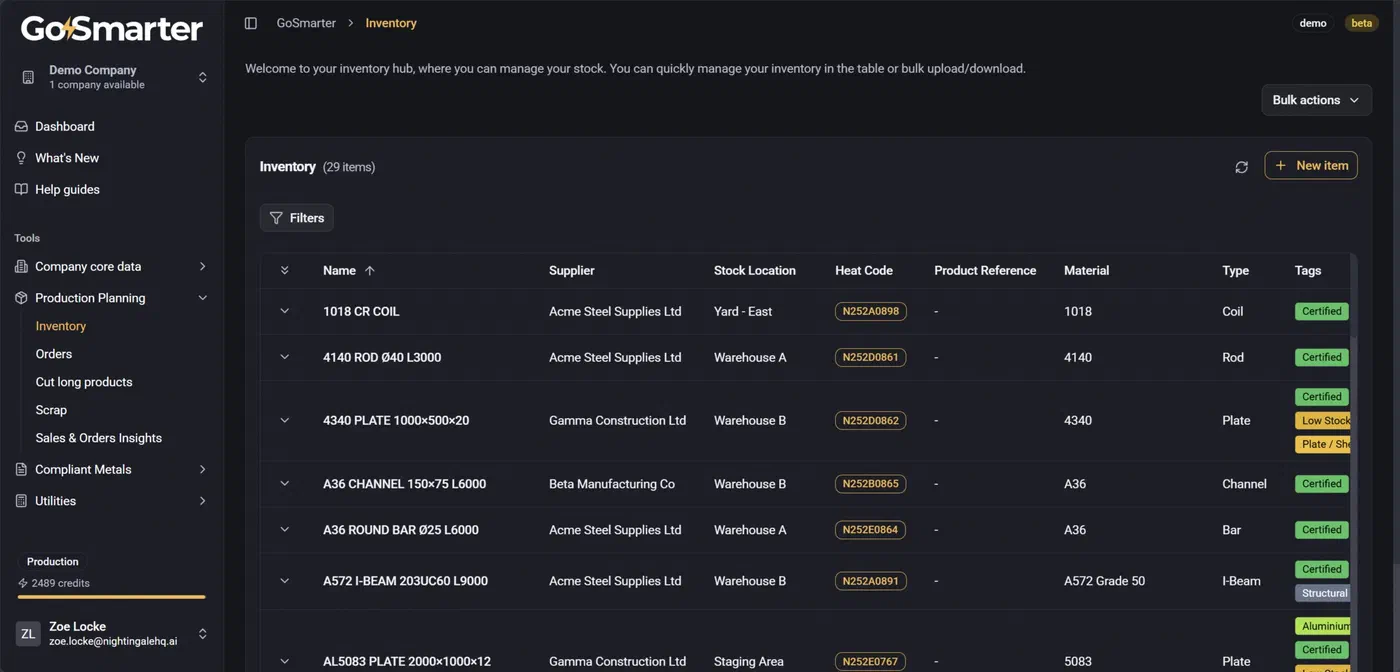Click the Demo Company building icon

[x=28, y=77]
